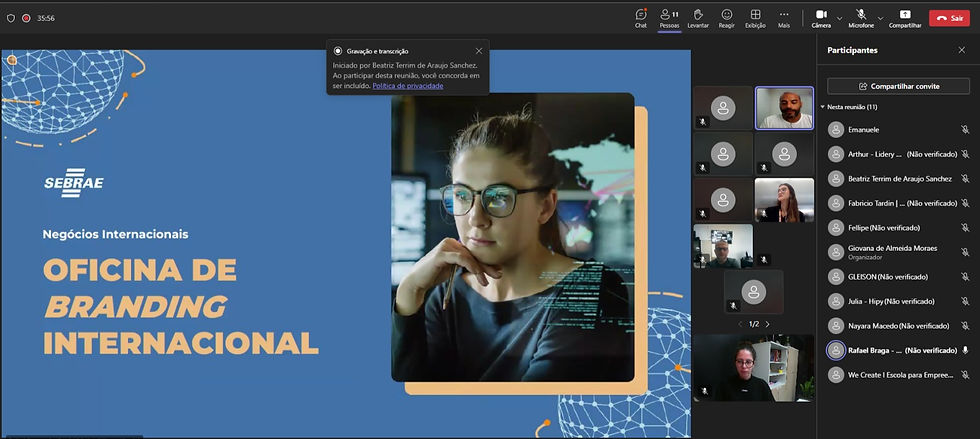The width and height of the screenshot is (980, 439).
Task: Click muted mic icon beside We Create
Action: [965, 375]
